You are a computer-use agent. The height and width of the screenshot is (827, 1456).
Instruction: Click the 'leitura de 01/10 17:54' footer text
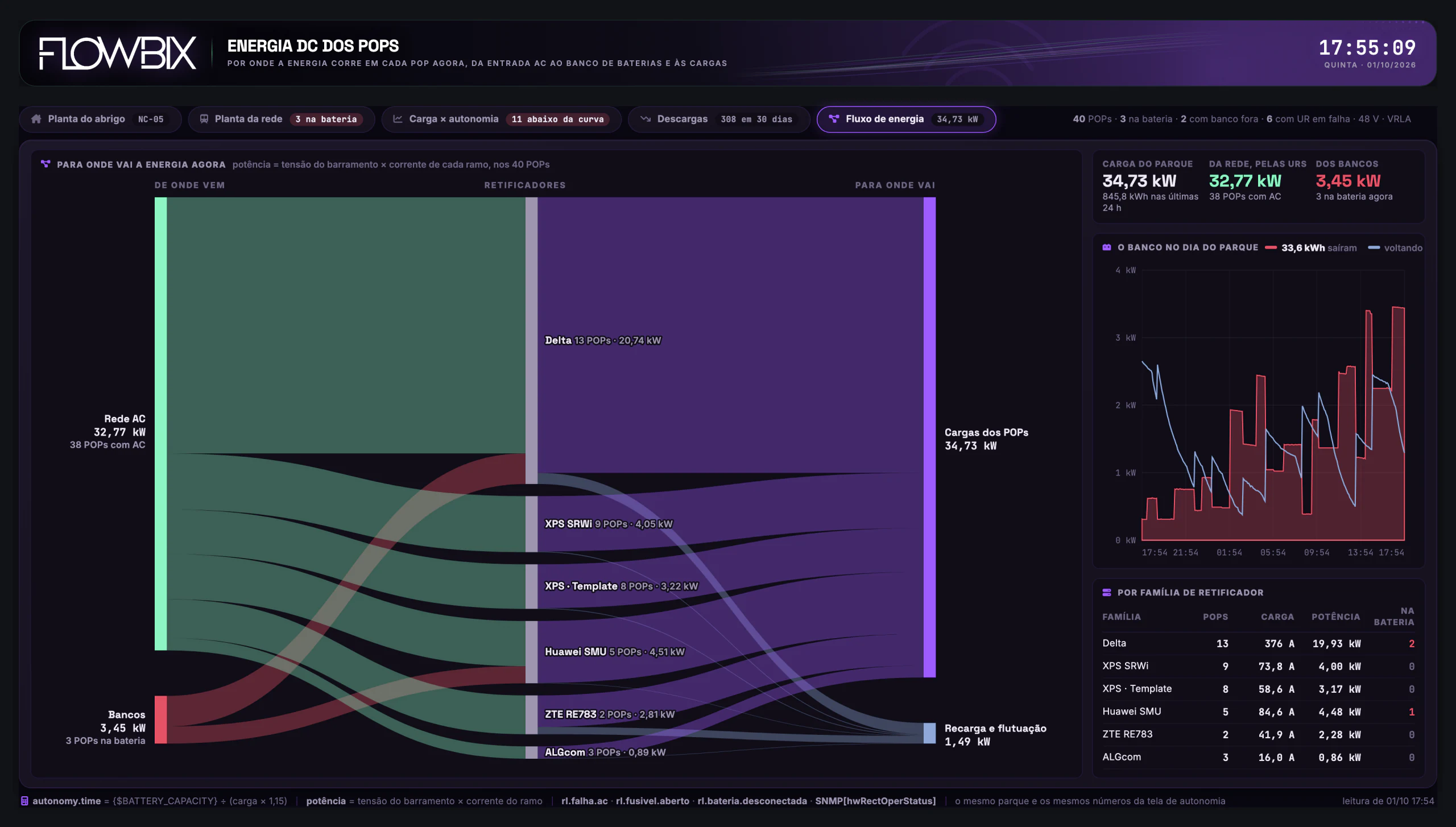tap(1388, 801)
